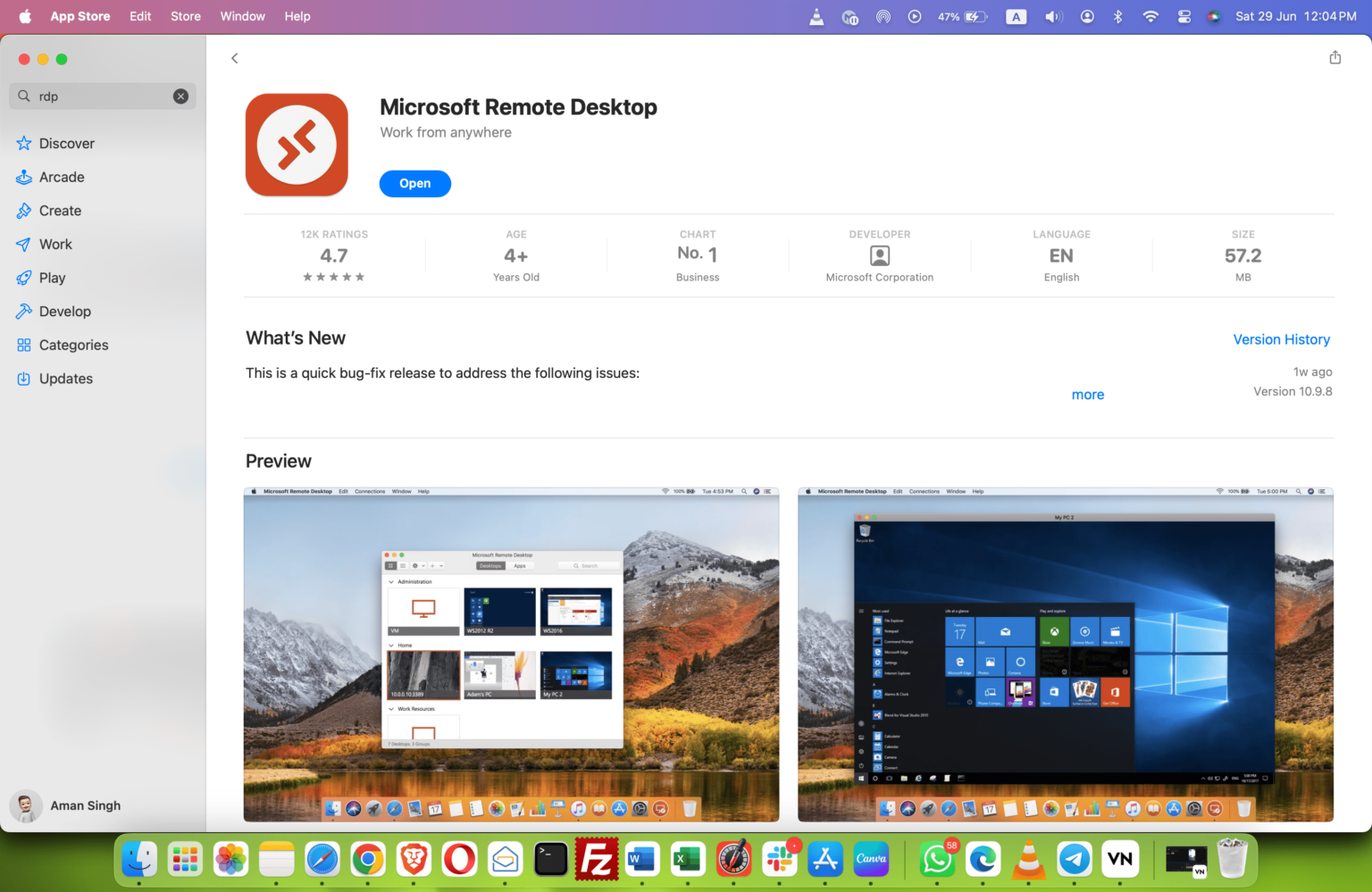Screen dimensions: 1372x892
Task: Open the Create category
Action: tap(59, 211)
